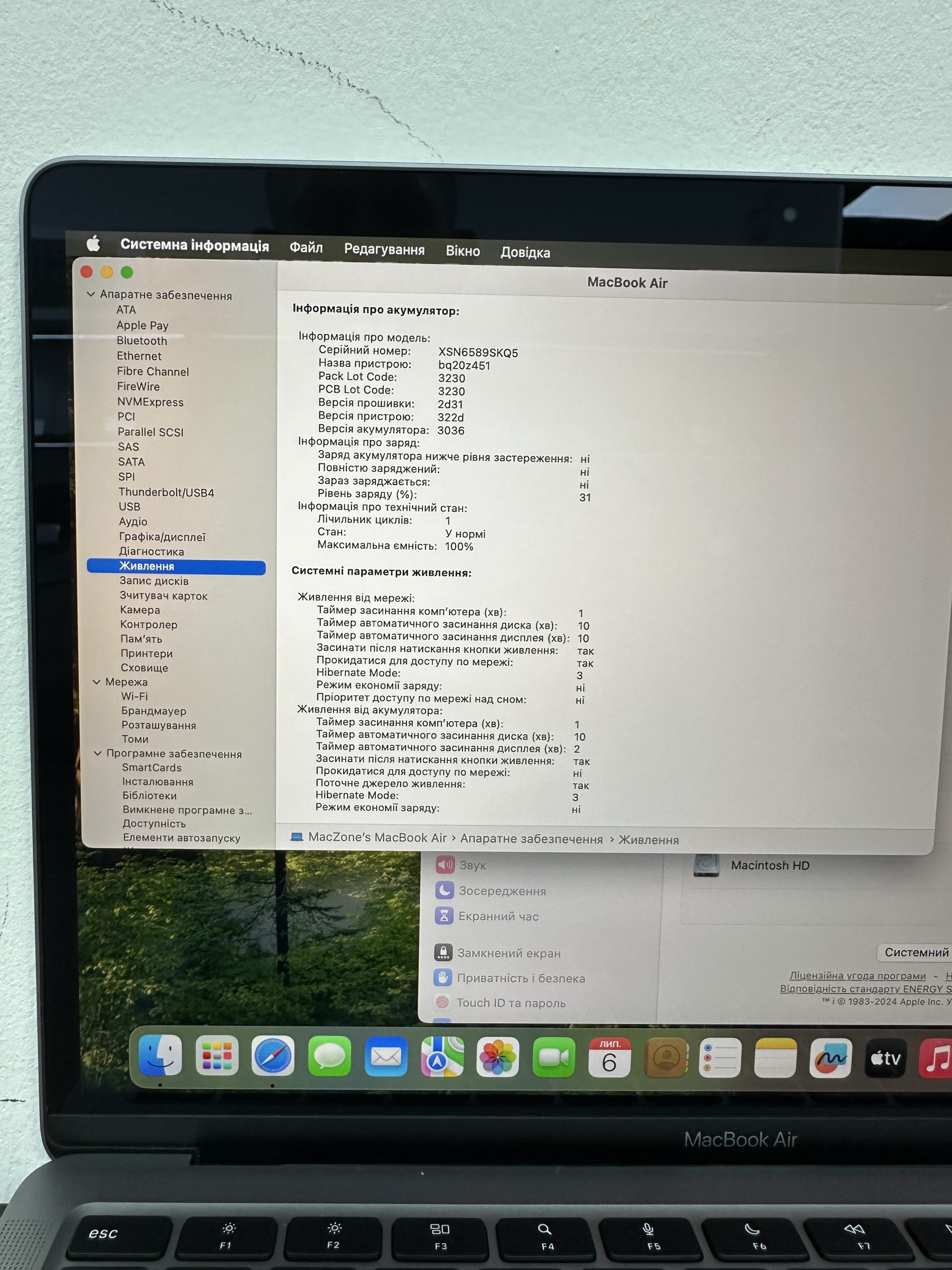The width and height of the screenshot is (952, 1270).
Task: Select Пам'ять in the sidebar
Action: [141, 638]
